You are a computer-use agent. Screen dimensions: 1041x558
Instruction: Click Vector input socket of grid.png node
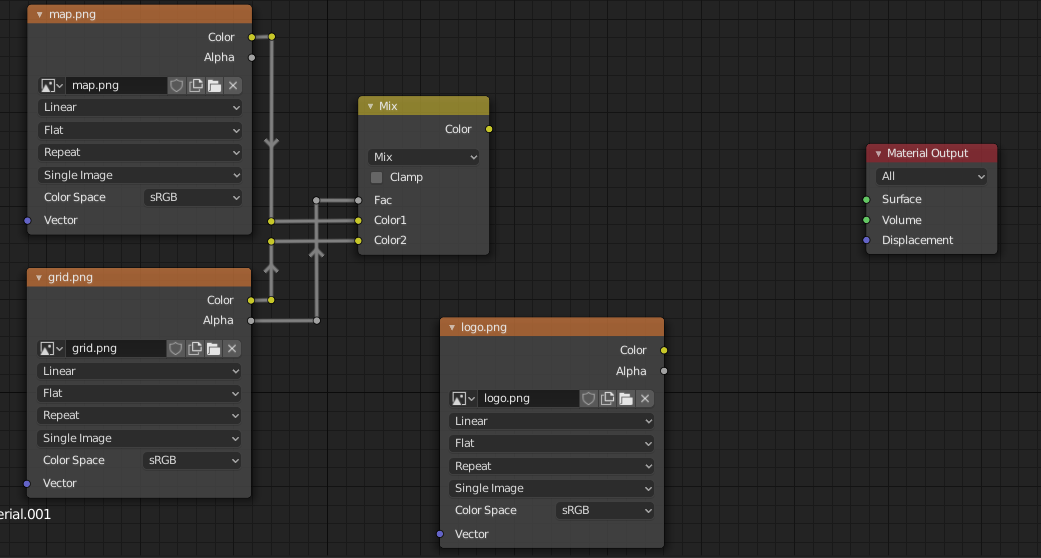(x=27, y=484)
